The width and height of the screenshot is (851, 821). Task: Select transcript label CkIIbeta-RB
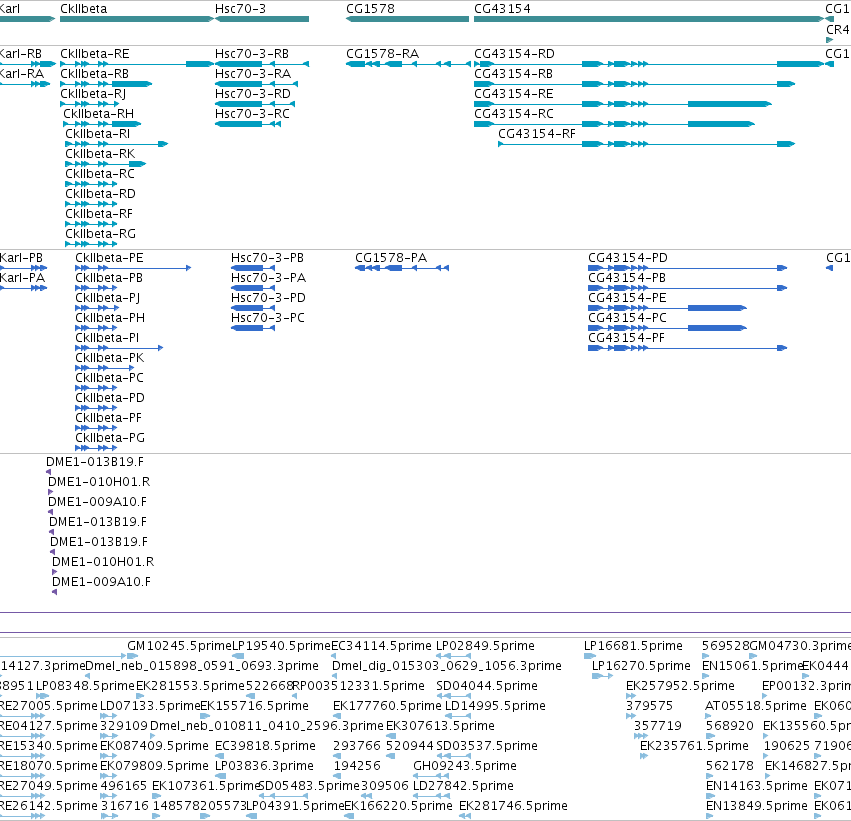tap(94, 74)
